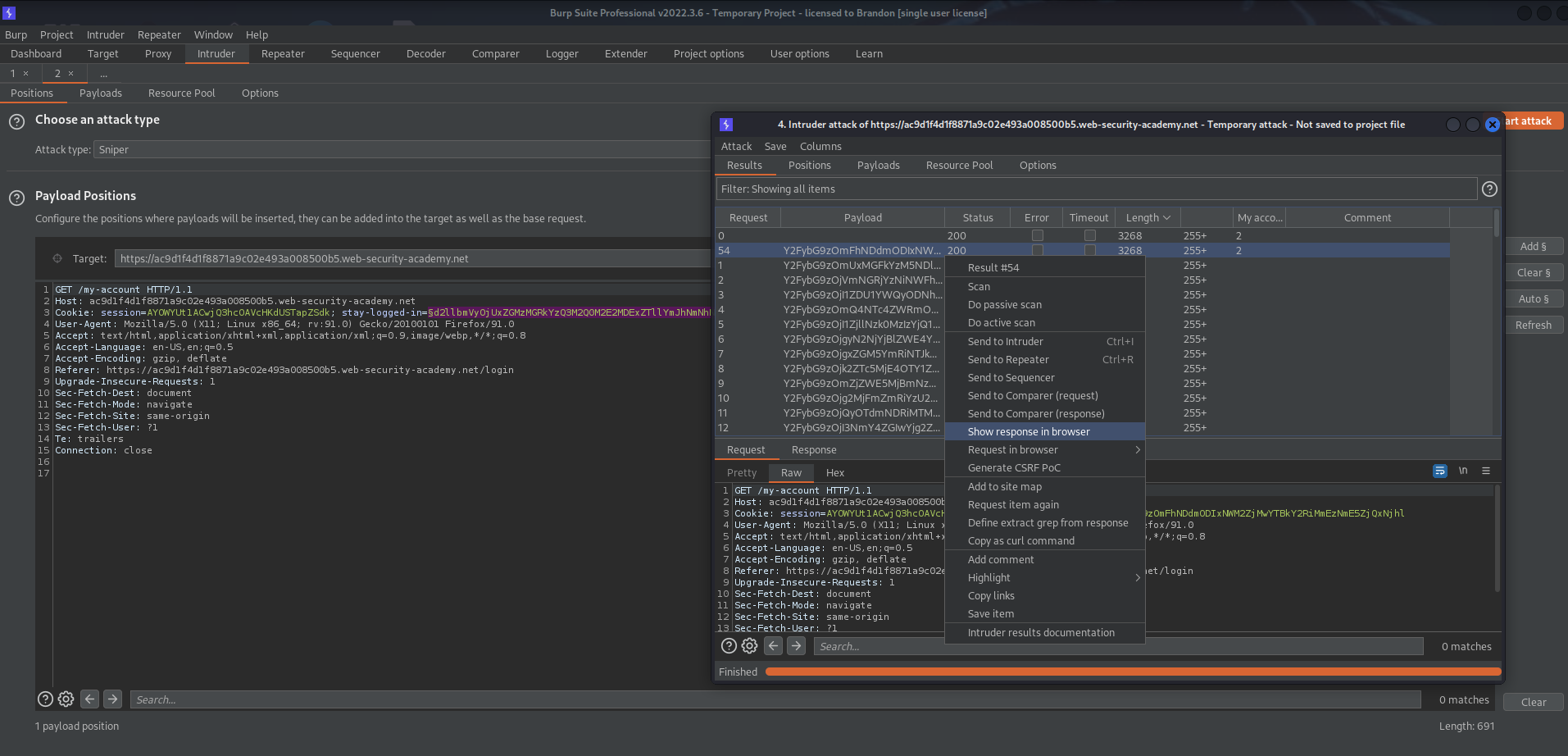This screenshot has width=1568, height=756.
Task: Select Add comment menu entry
Action: (x=1044, y=559)
